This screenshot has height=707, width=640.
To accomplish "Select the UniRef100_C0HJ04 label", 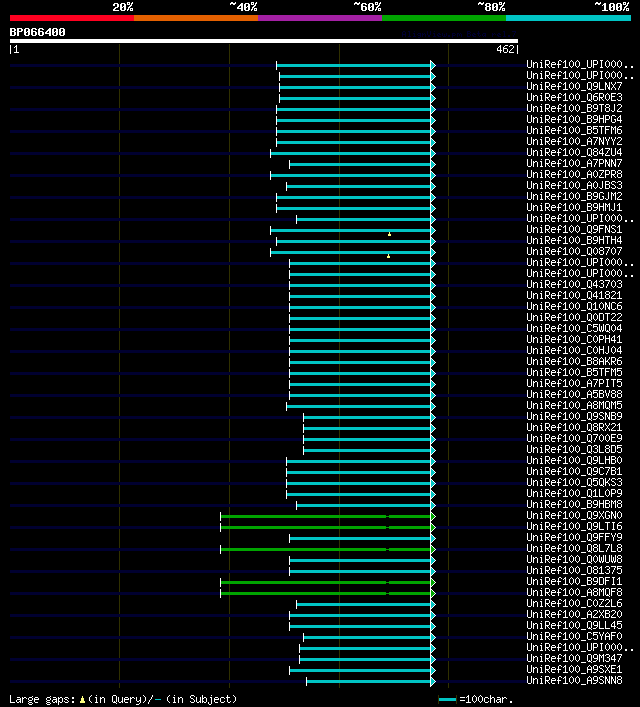I will click(574, 350).
